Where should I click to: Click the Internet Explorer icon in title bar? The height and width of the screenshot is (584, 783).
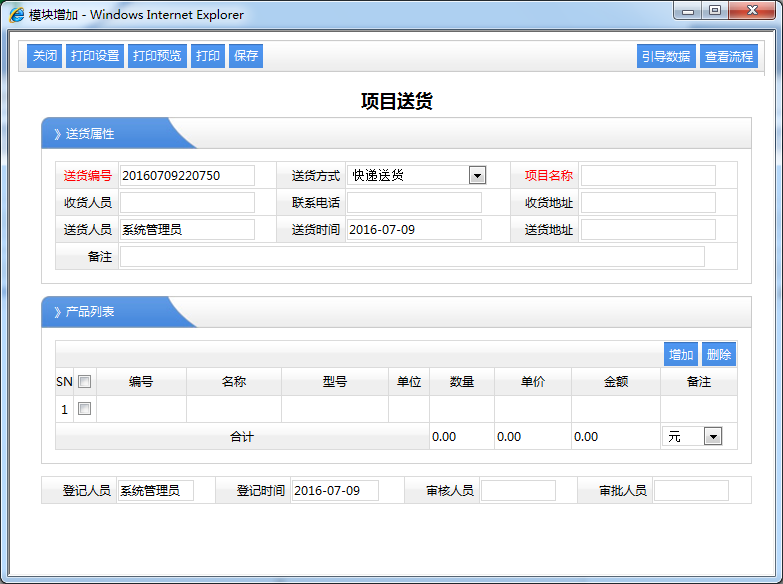[17, 15]
